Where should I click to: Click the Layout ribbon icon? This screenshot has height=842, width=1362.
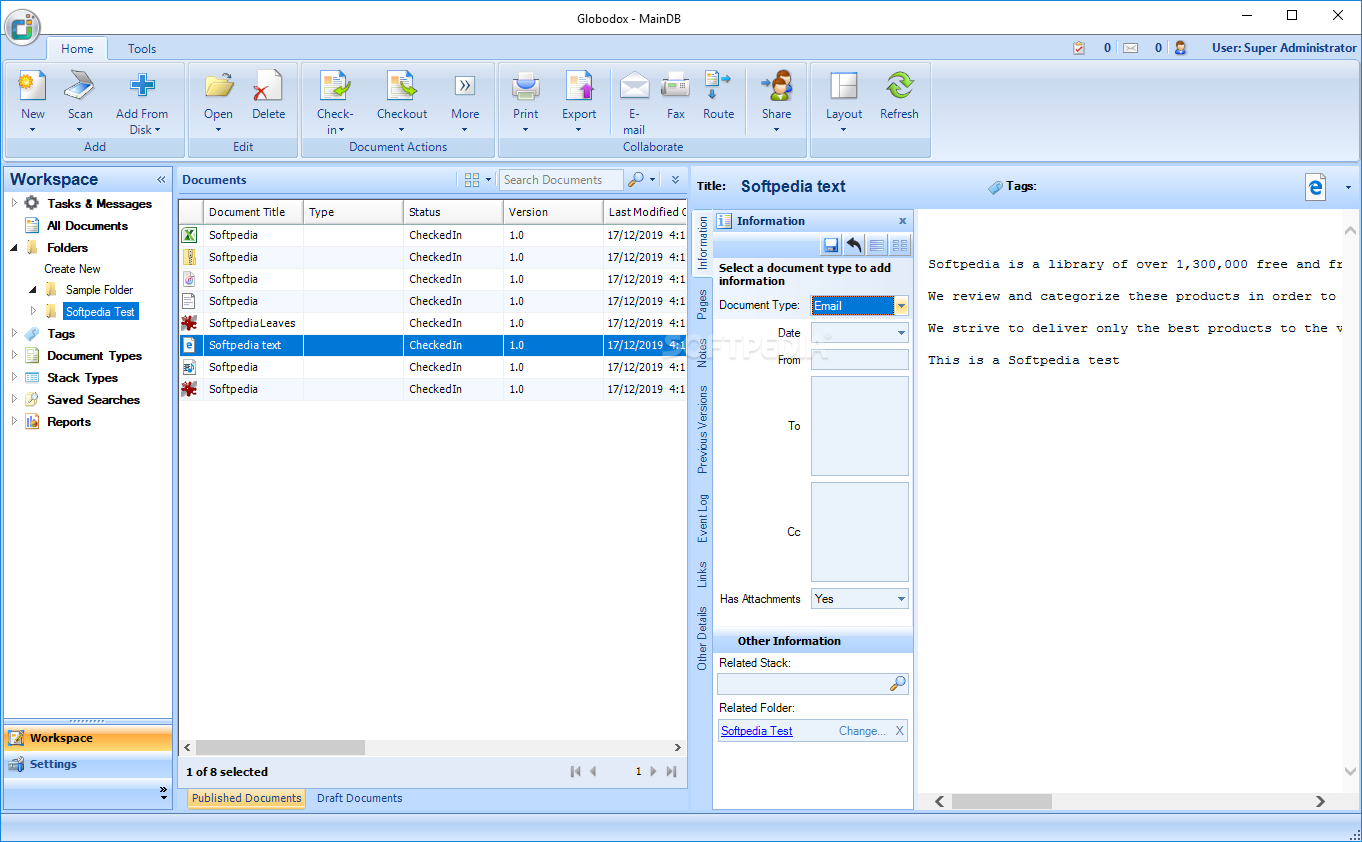[x=844, y=87]
